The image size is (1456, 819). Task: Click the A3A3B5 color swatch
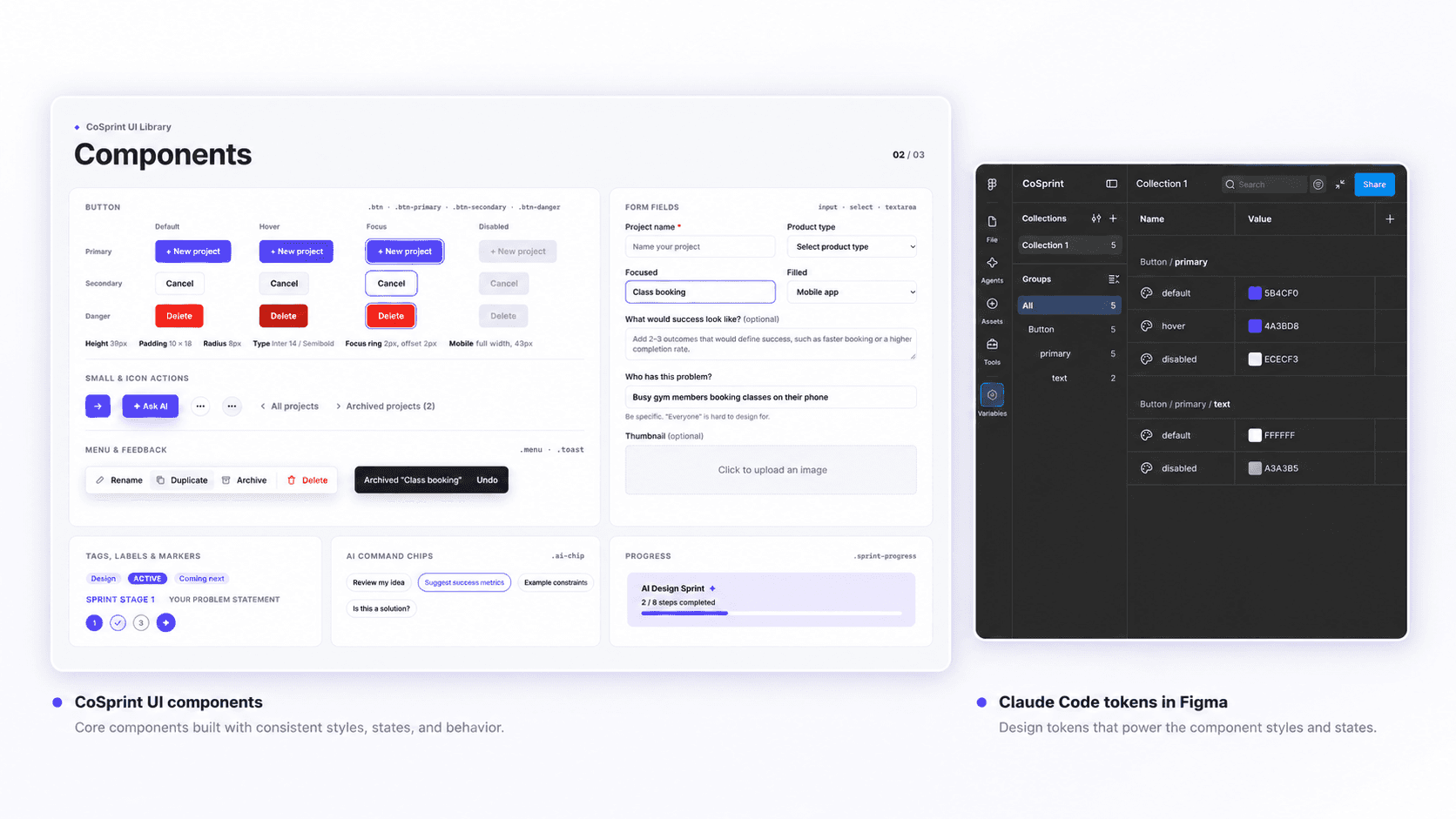[x=1255, y=468]
